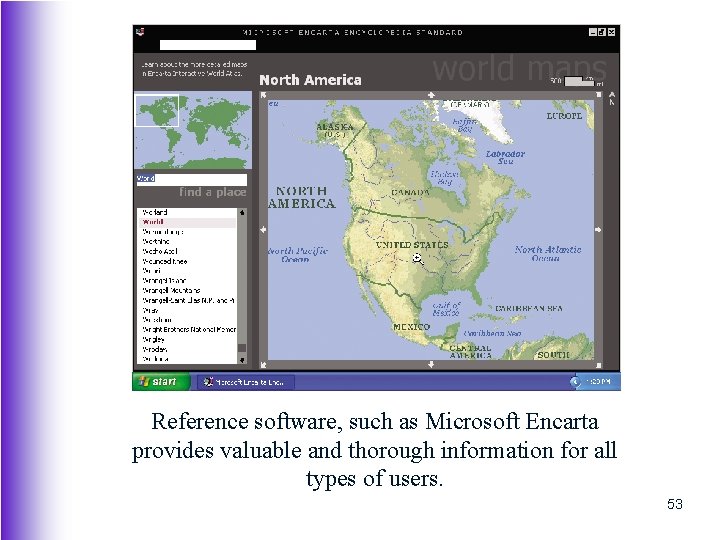This screenshot has height=540, width=720.
Task: Click the CANADA label on the map
Action: click(411, 192)
